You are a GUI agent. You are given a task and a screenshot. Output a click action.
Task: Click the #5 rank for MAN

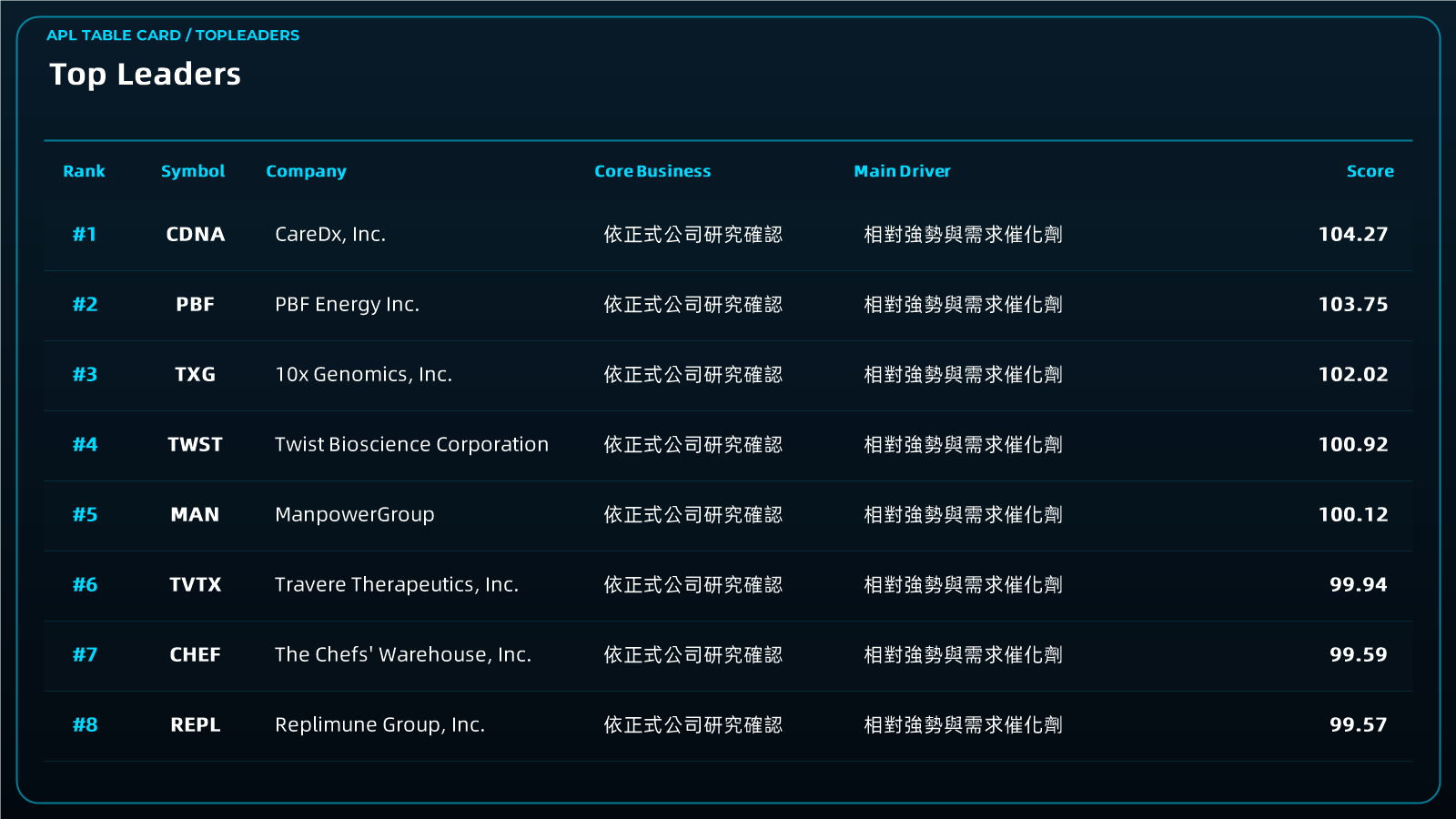[85, 514]
